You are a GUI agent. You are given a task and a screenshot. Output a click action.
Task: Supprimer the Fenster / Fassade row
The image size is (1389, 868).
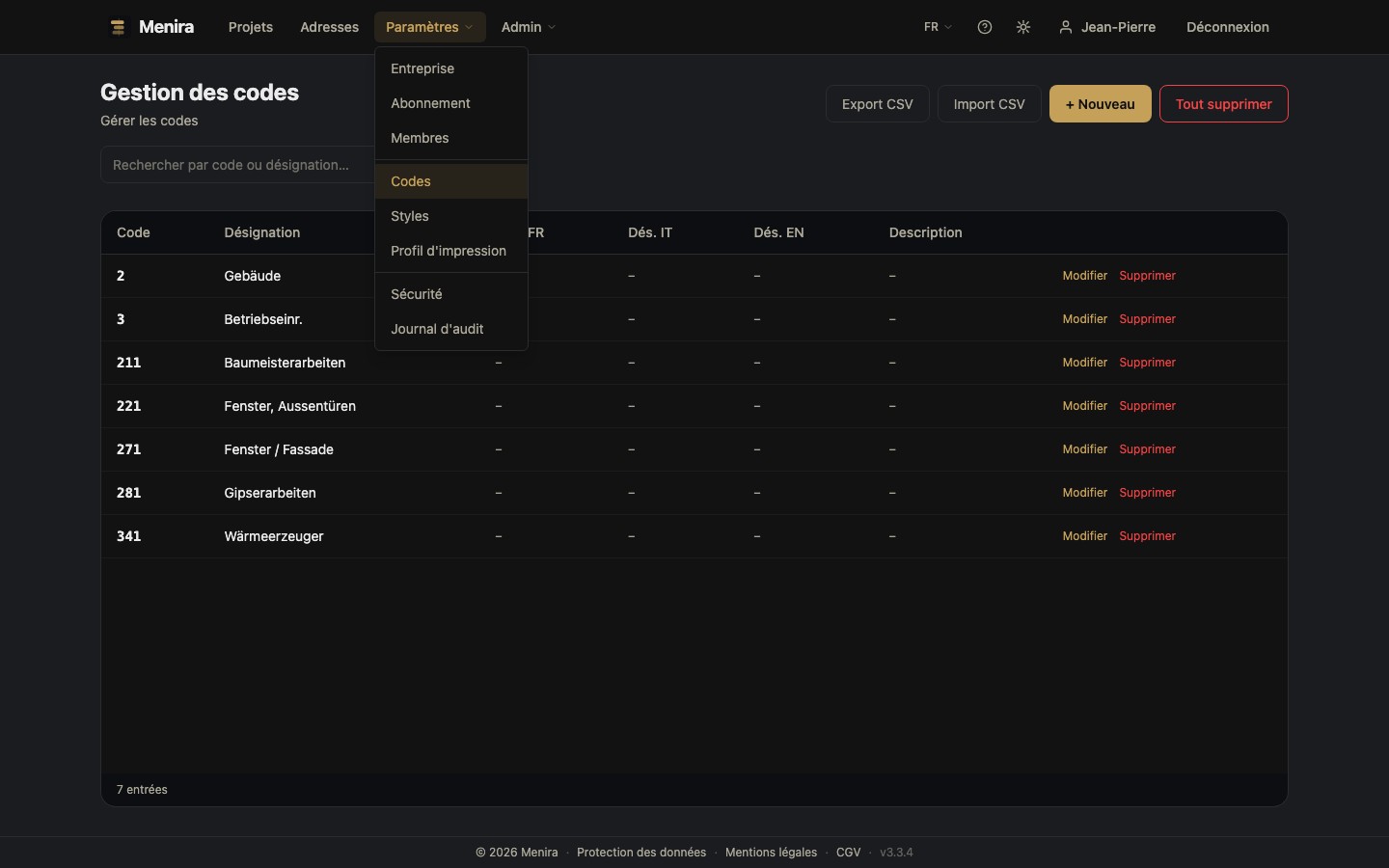(1147, 449)
